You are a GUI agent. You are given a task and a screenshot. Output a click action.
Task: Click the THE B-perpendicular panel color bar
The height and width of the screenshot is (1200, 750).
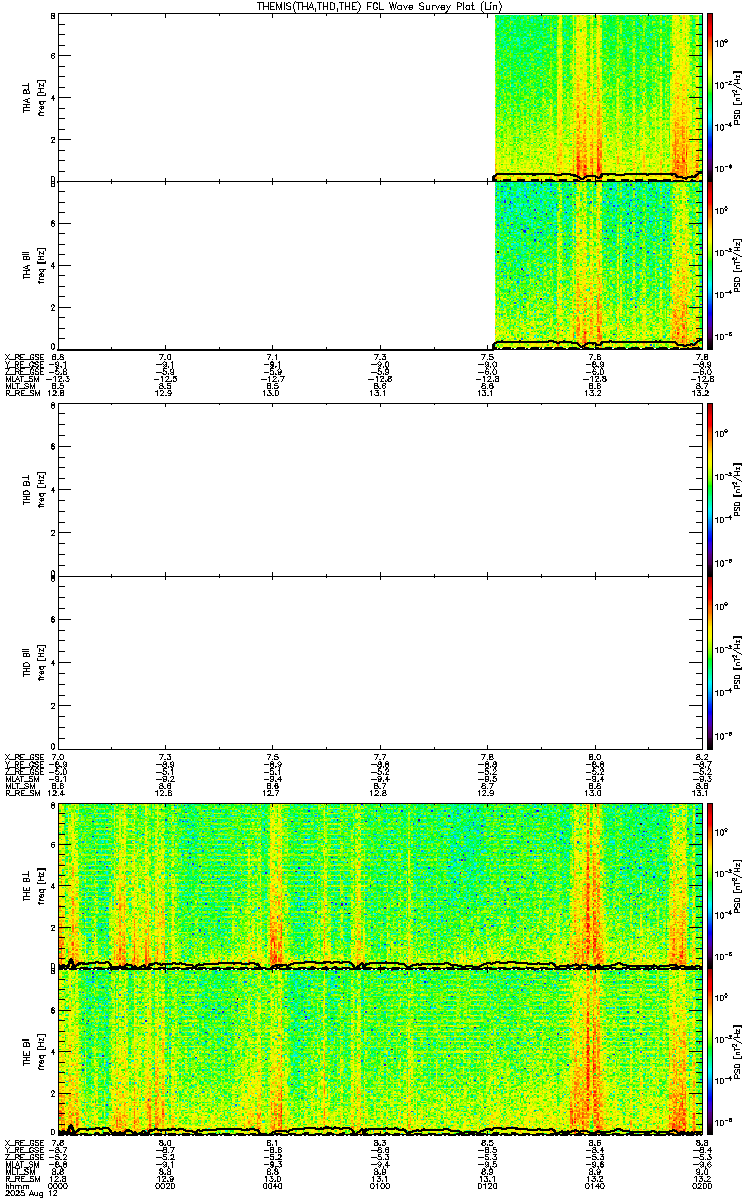coord(710,885)
